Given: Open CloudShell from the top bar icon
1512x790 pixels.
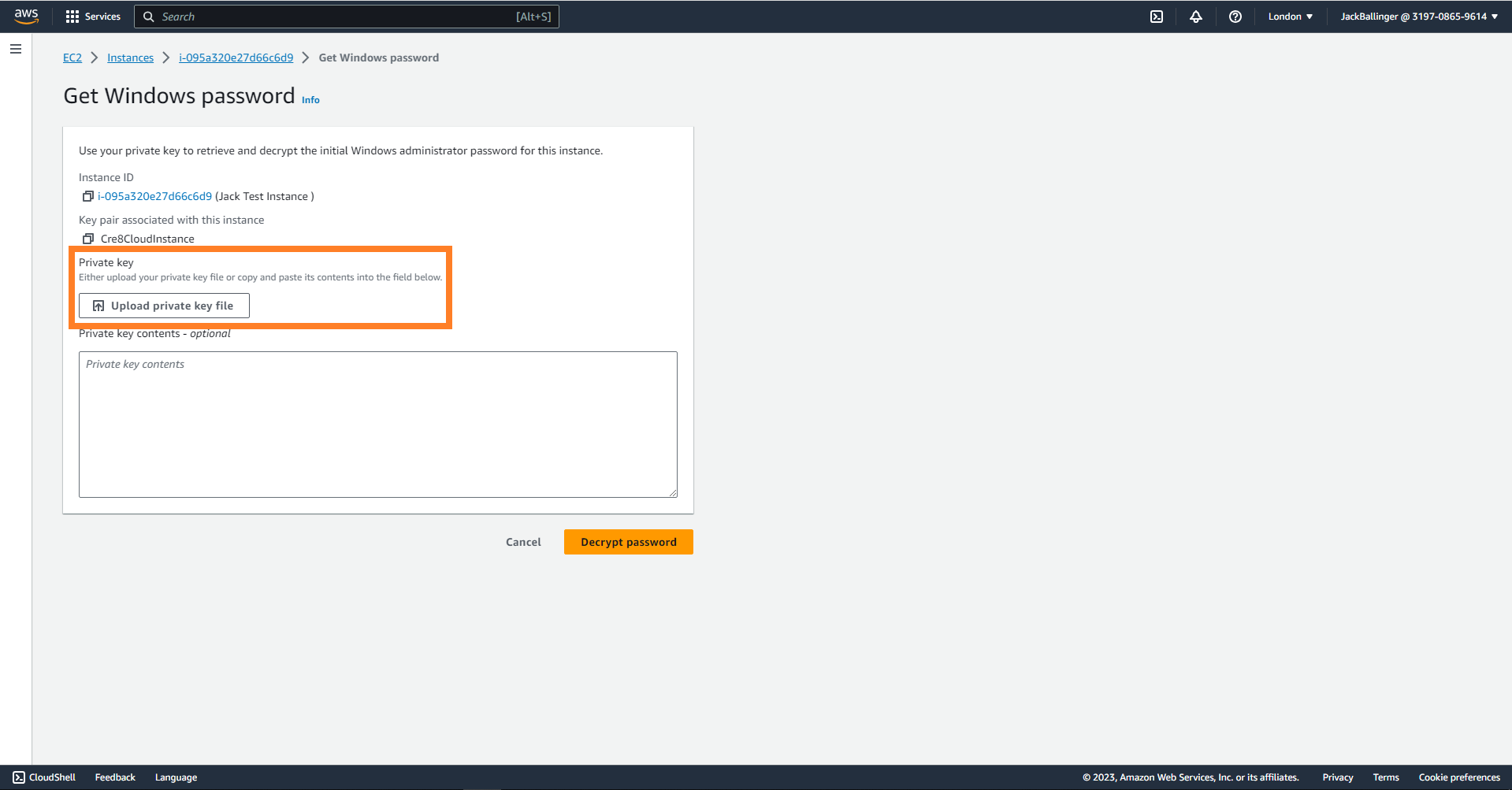Looking at the screenshot, I should point(1156,17).
